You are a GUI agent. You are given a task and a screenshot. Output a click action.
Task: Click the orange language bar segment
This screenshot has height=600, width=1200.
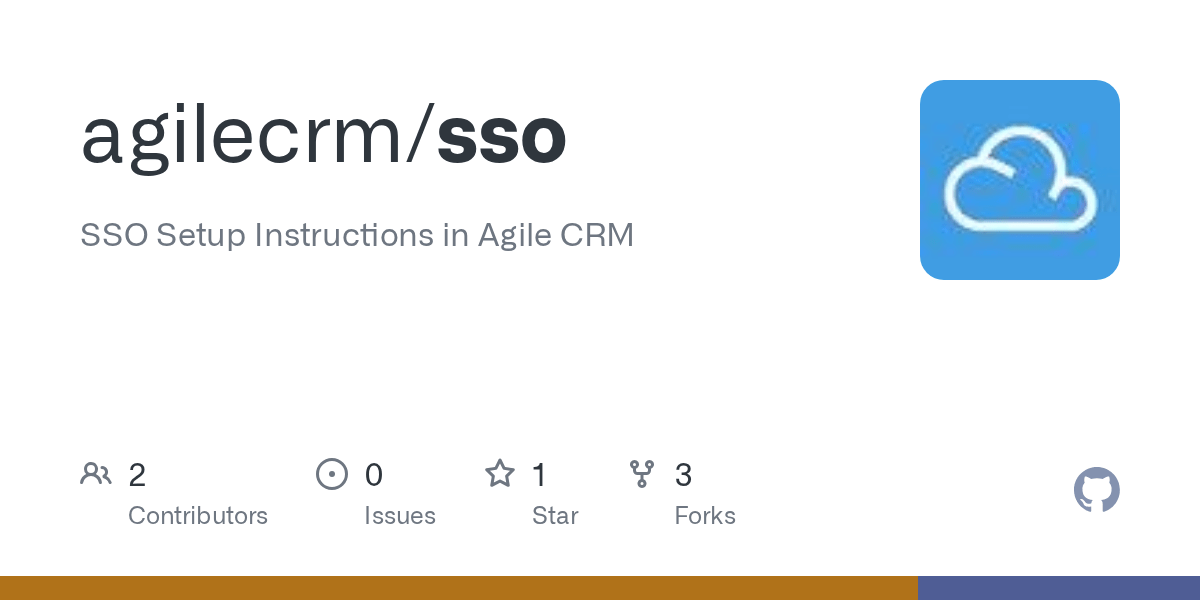[458, 588]
